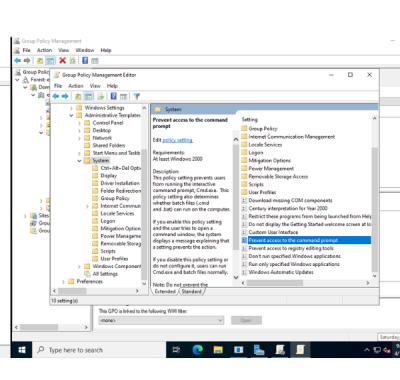The height and width of the screenshot is (380, 400).
Task: Open File Explorer from taskbar
Action: [x=218, y=350]
